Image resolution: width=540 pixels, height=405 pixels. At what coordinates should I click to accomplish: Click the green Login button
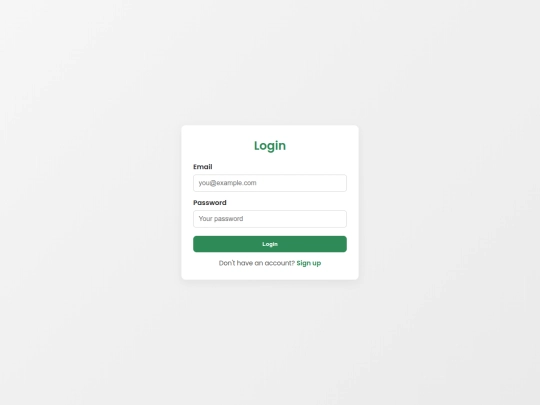click(x=270, y=244)
